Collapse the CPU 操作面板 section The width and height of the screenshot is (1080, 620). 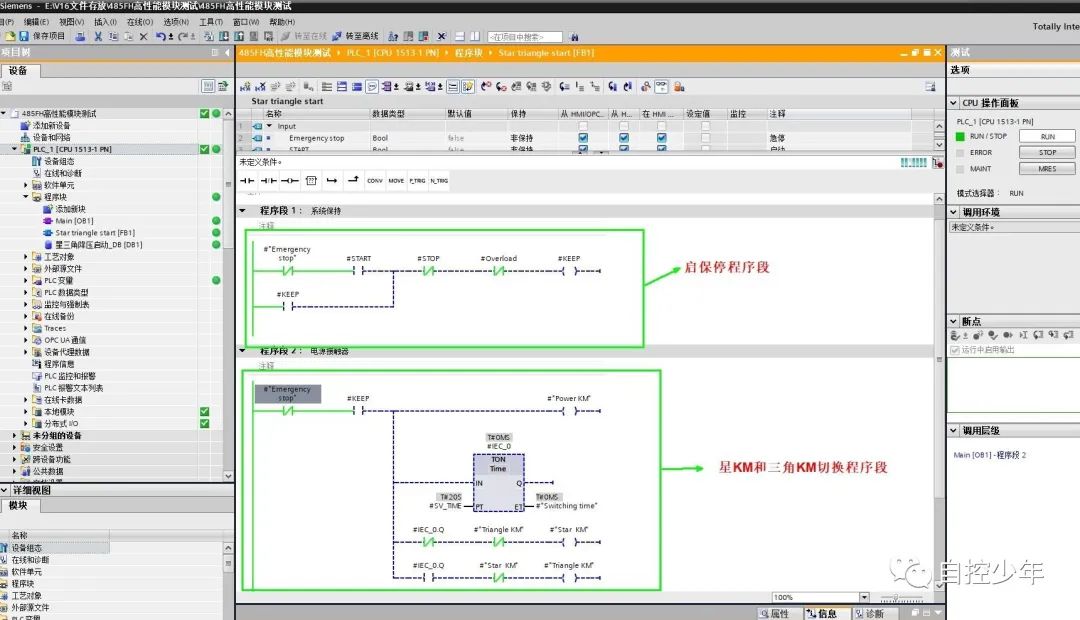coord(954,103)
